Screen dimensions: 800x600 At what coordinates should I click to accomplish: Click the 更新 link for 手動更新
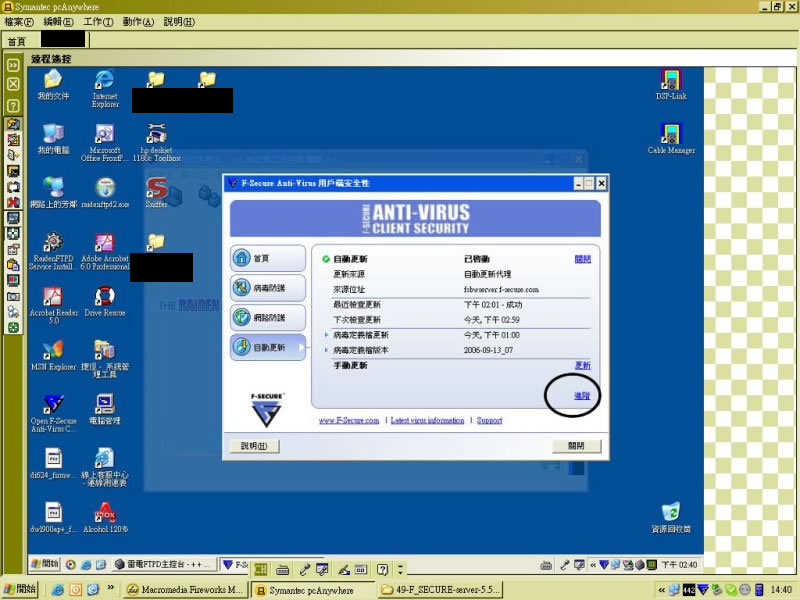pyautogui.click(x=583, y=365)
